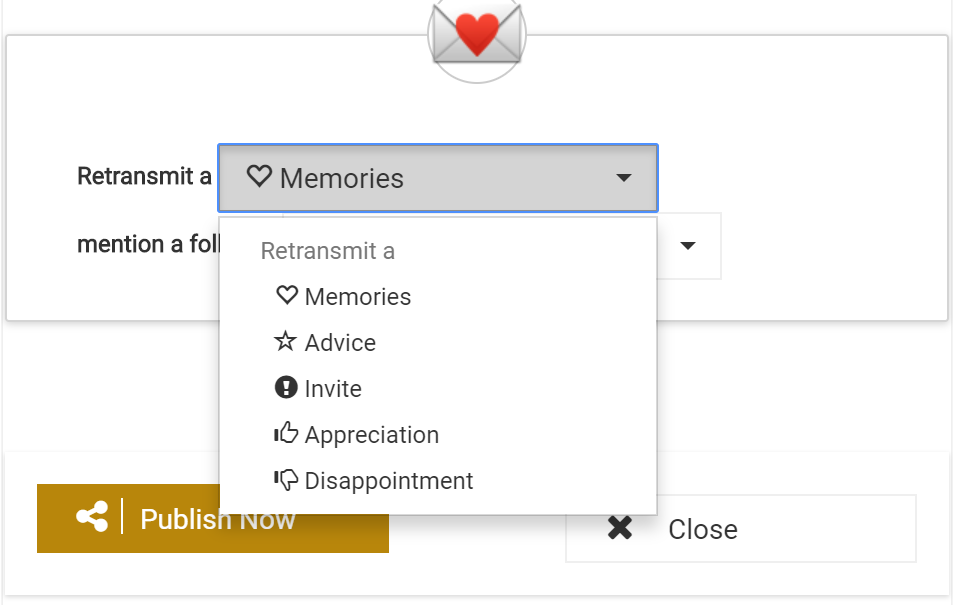Collapse the Memories dropdown using its arrow
Image resolution: width=968 pixels, height=605 pixels.
coord(624,178)
